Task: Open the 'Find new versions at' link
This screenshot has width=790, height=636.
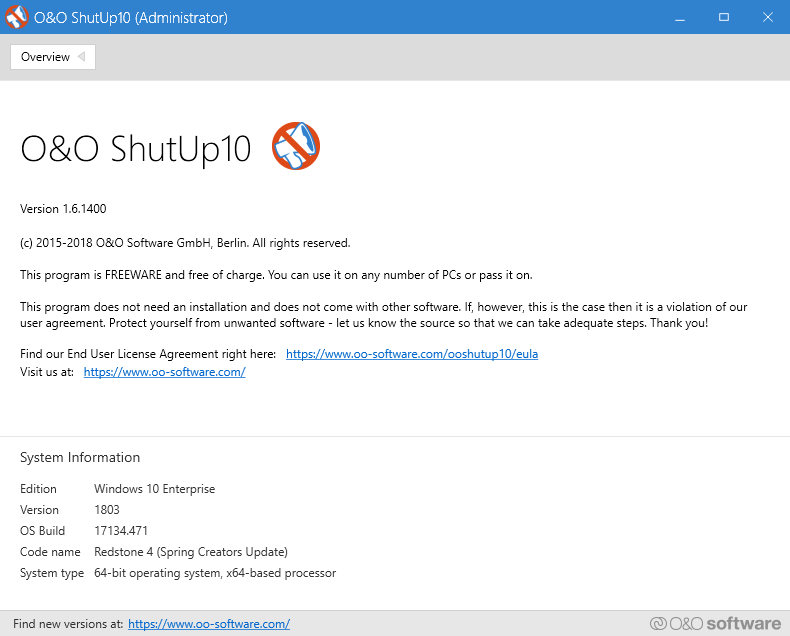Action: [x=209, y=624]
